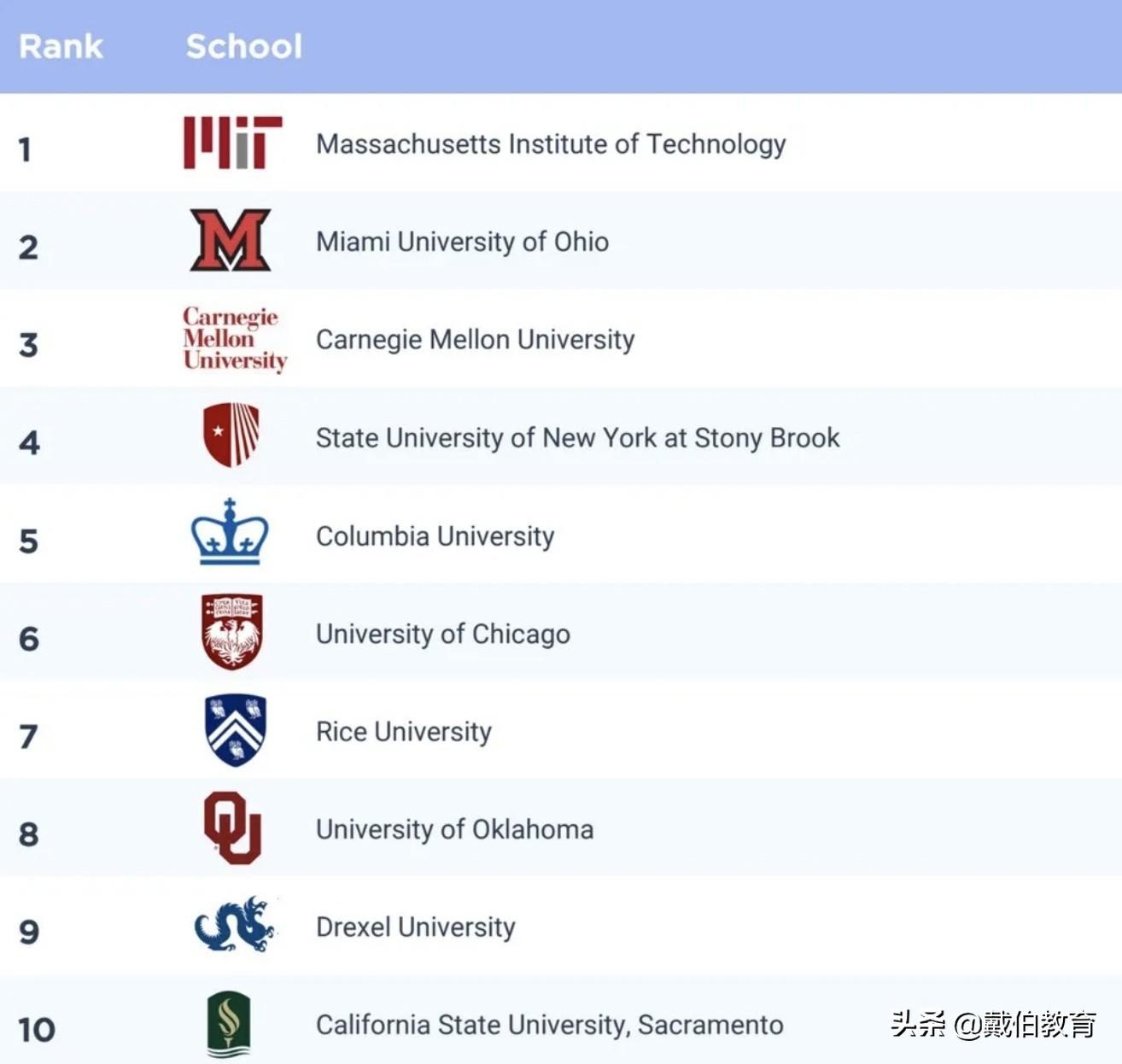This screenshot has height=1064, width=1122.
Task: Click rank number 7 in the list
Action: point(29,736)
